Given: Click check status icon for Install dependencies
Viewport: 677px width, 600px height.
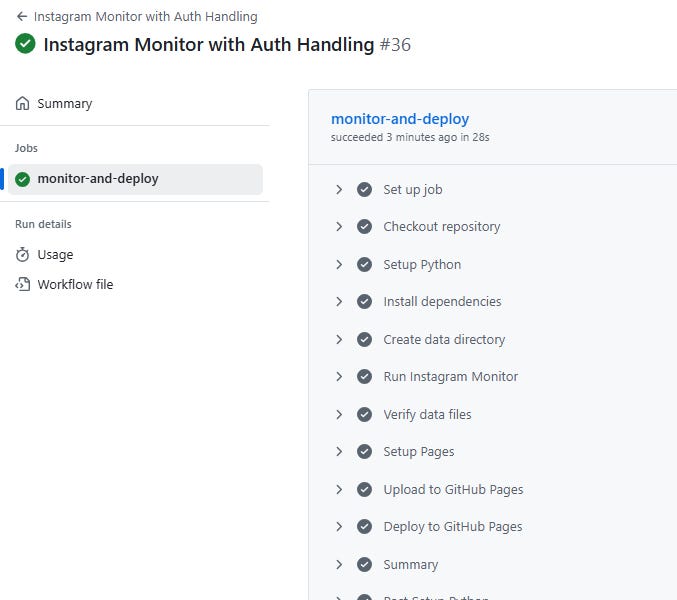Looking at the screenshot, I should point(364,302).
